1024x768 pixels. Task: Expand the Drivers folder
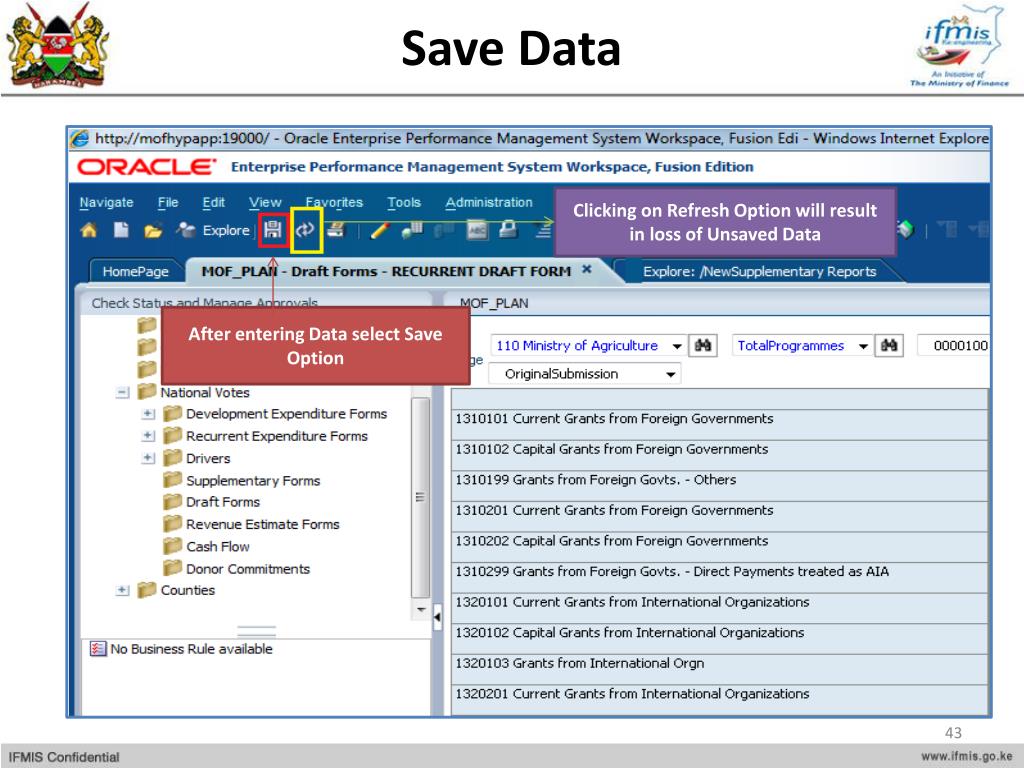click(148, 458)
